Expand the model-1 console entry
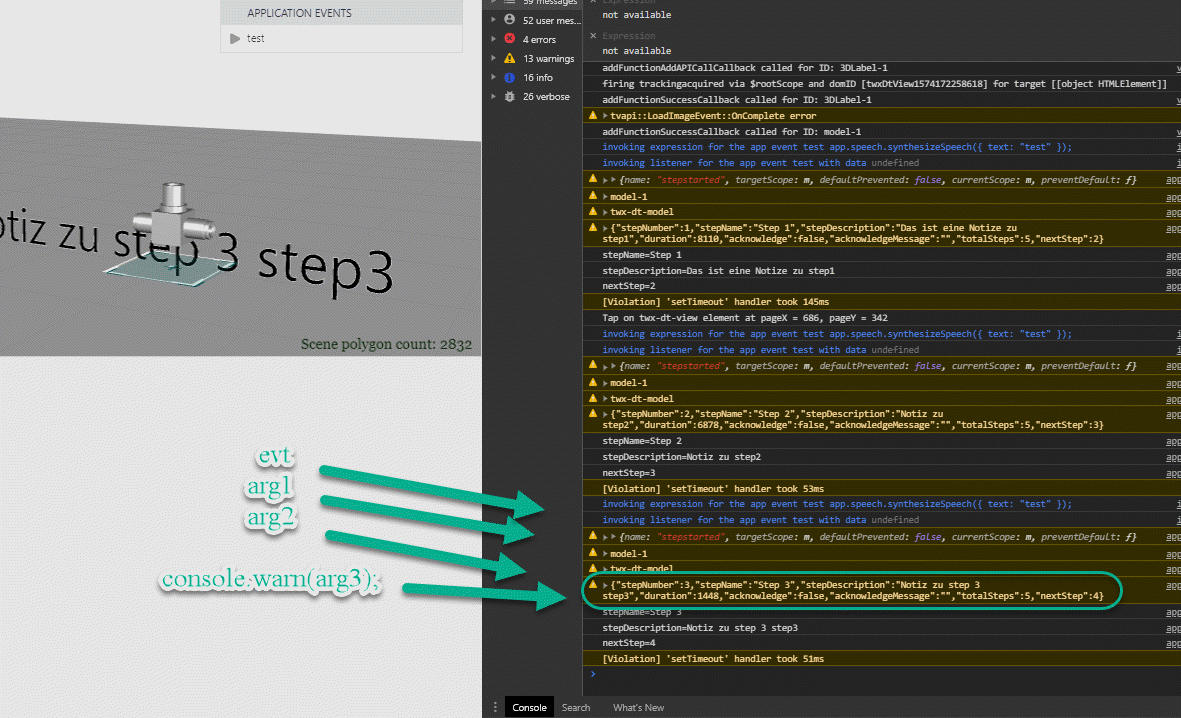The image size is (1181, 718). (x=604, y=196)
